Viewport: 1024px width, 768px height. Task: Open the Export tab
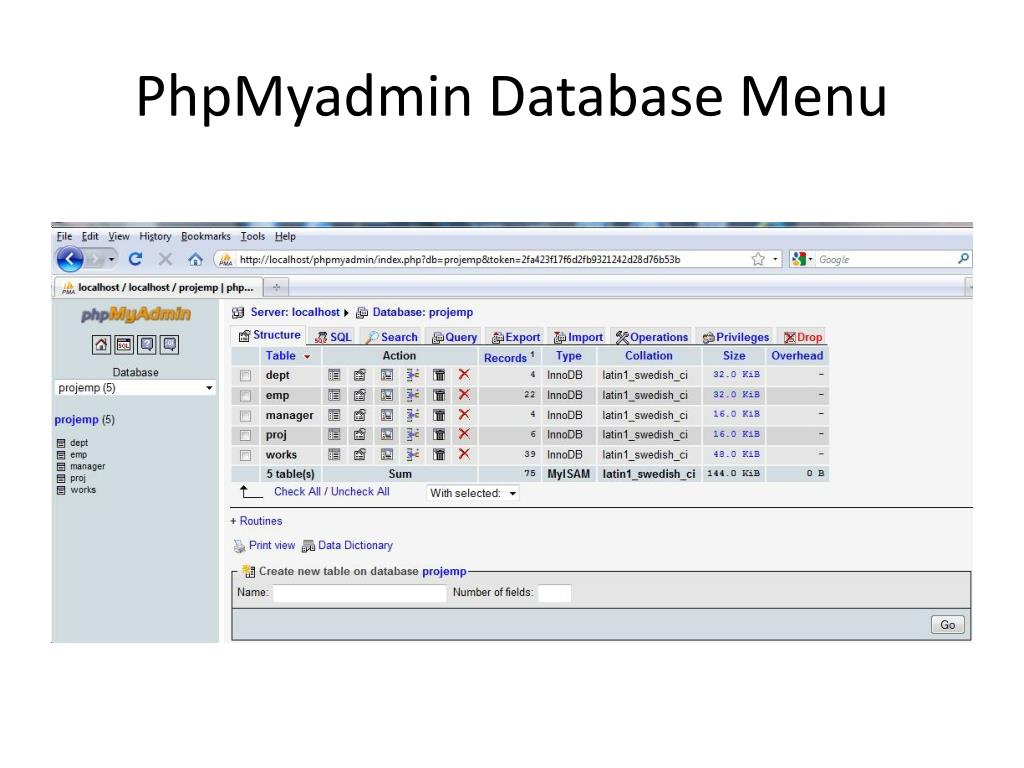(x=516, y=337)
